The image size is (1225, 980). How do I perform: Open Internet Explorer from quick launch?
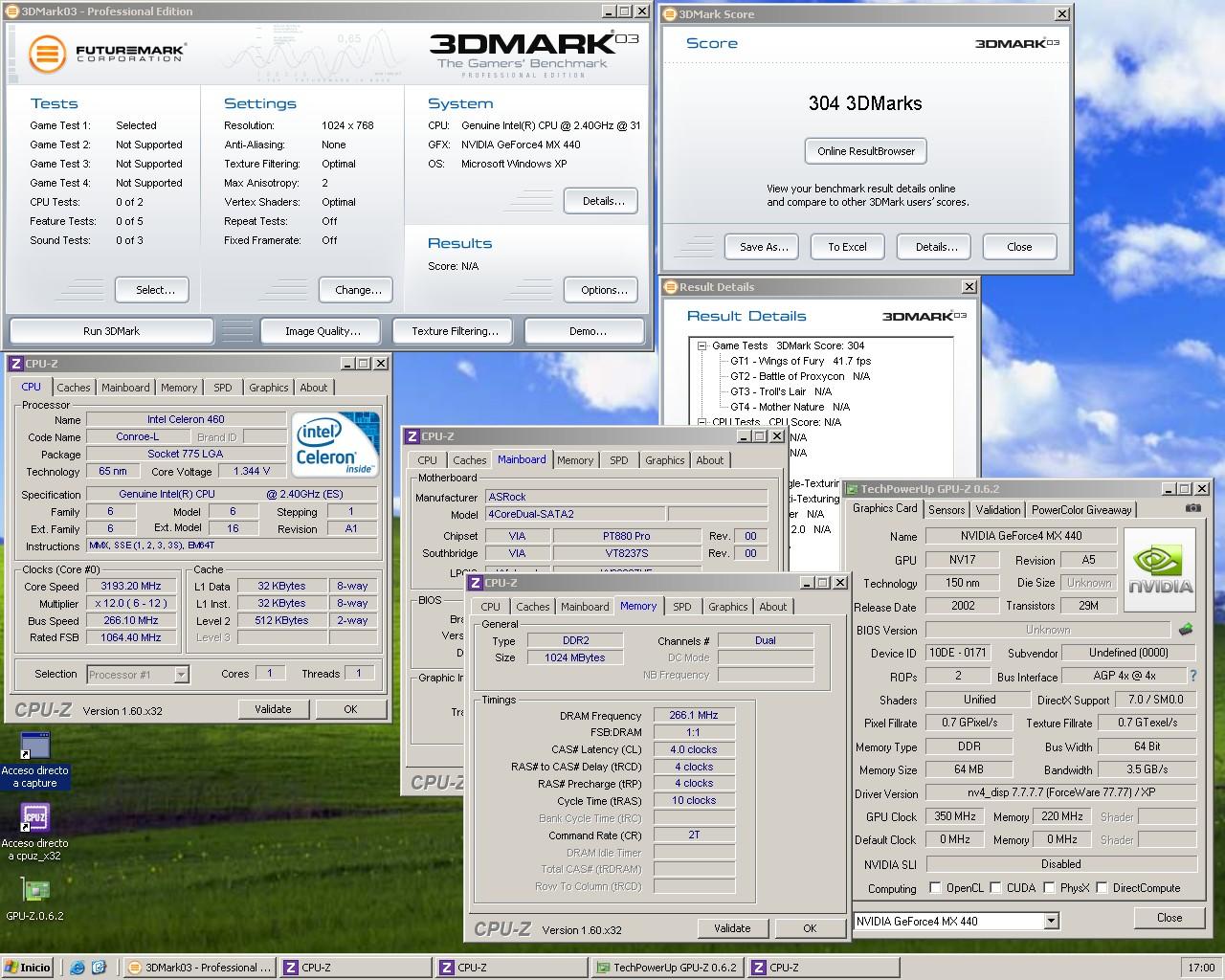pyautogui.click(x=78, y=968)
